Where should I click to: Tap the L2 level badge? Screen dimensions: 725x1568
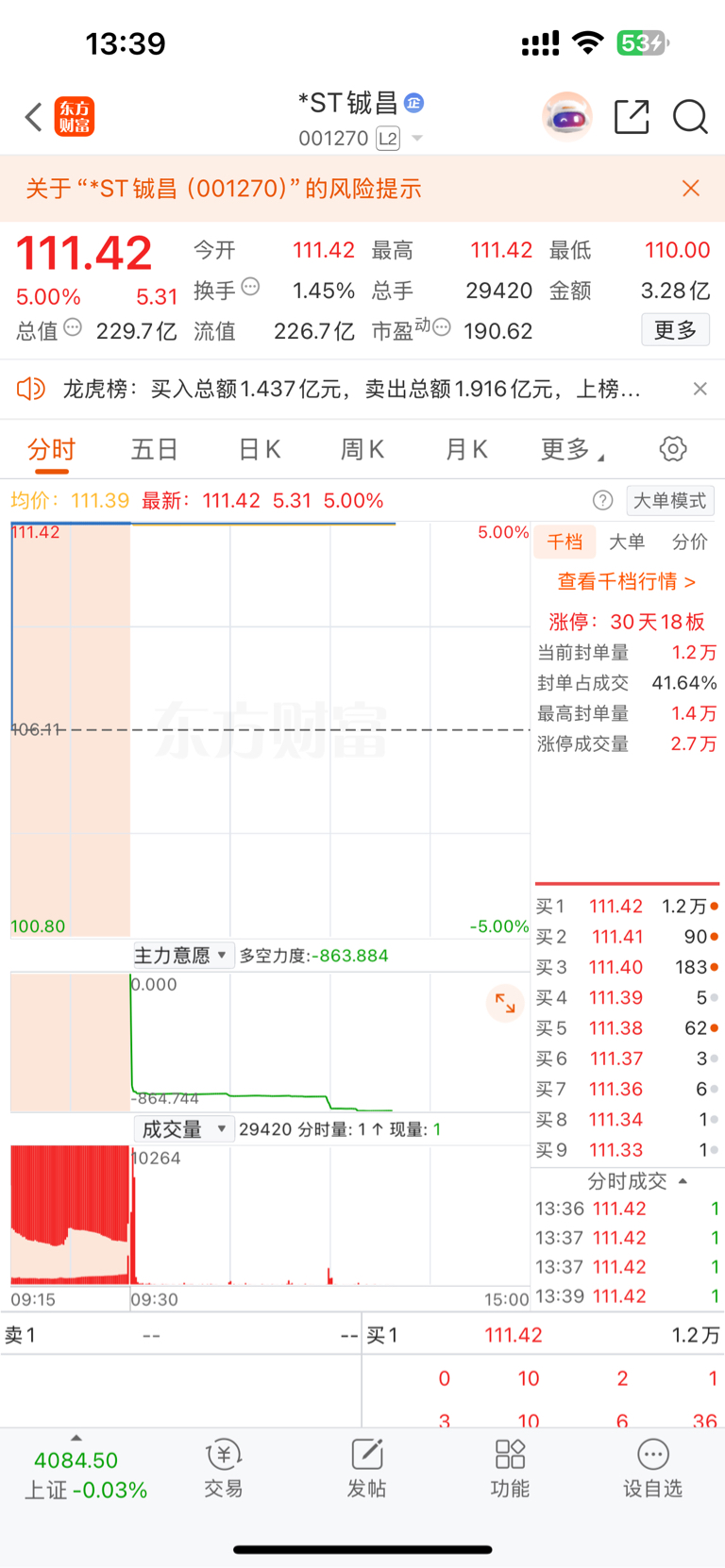pos(388,139)
